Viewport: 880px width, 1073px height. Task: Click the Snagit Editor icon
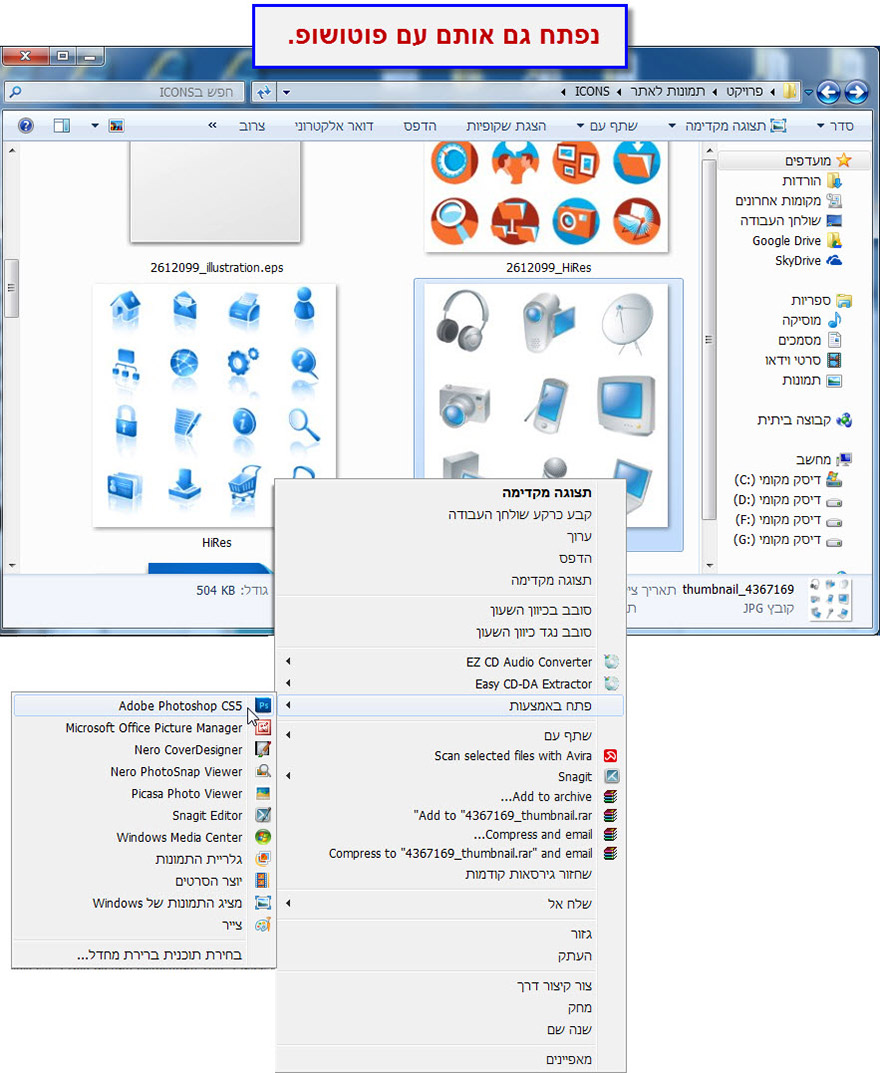(263, 815)
